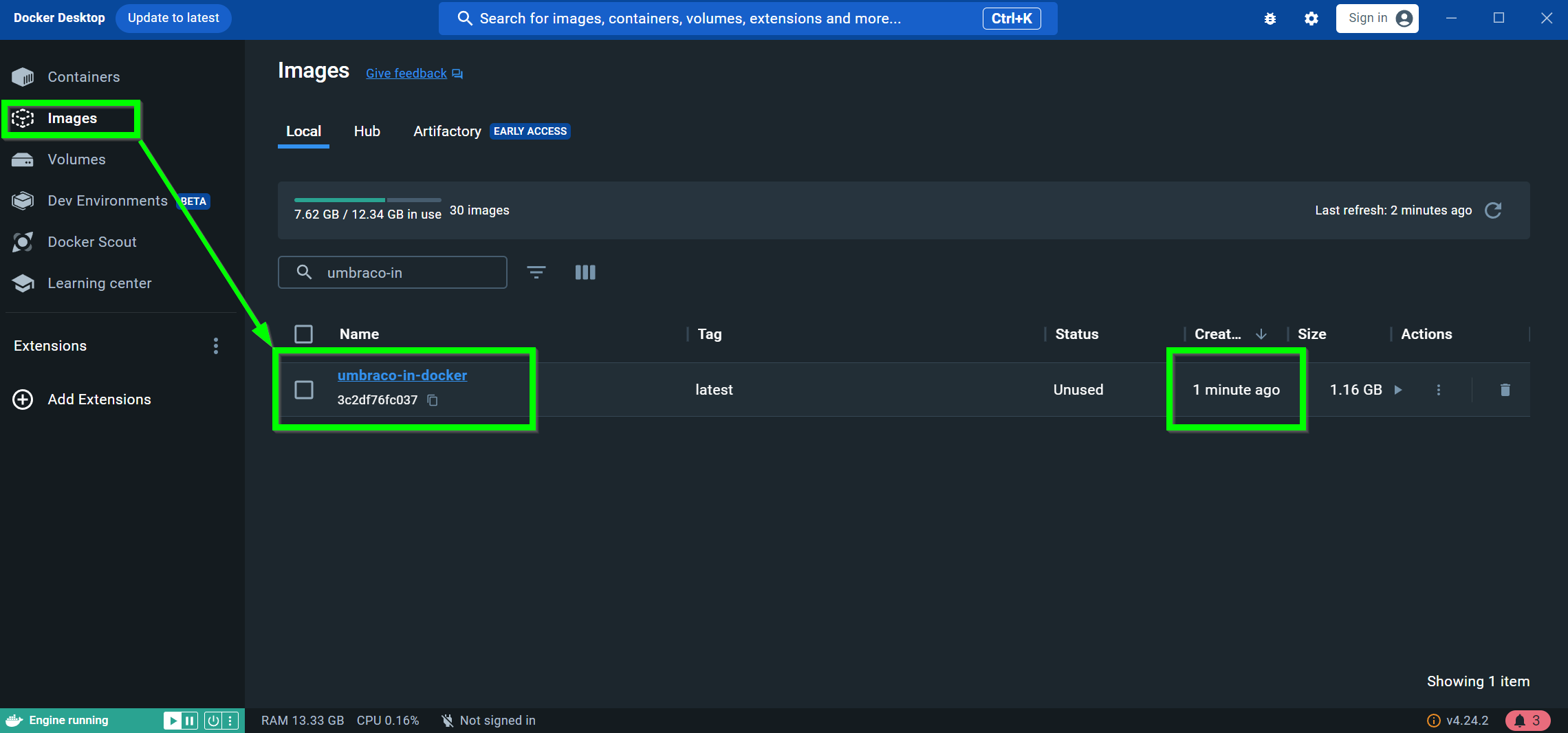Open the engine three-dot menu in status bar
The width and height of the screenshot is (1568, 733).
coord(230,721)
